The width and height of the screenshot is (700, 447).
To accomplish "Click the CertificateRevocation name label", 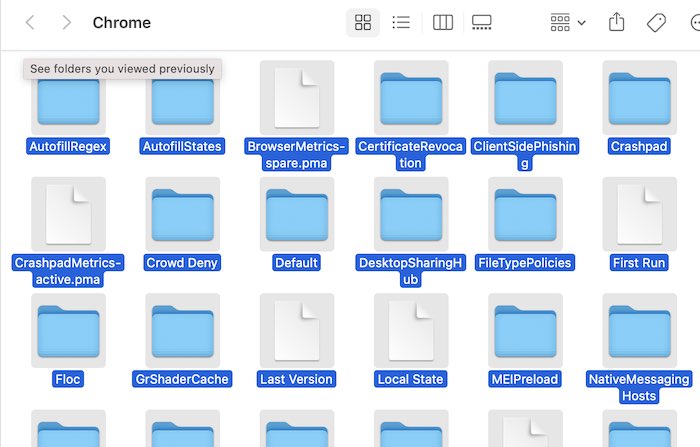I will (x=411, y=155).
